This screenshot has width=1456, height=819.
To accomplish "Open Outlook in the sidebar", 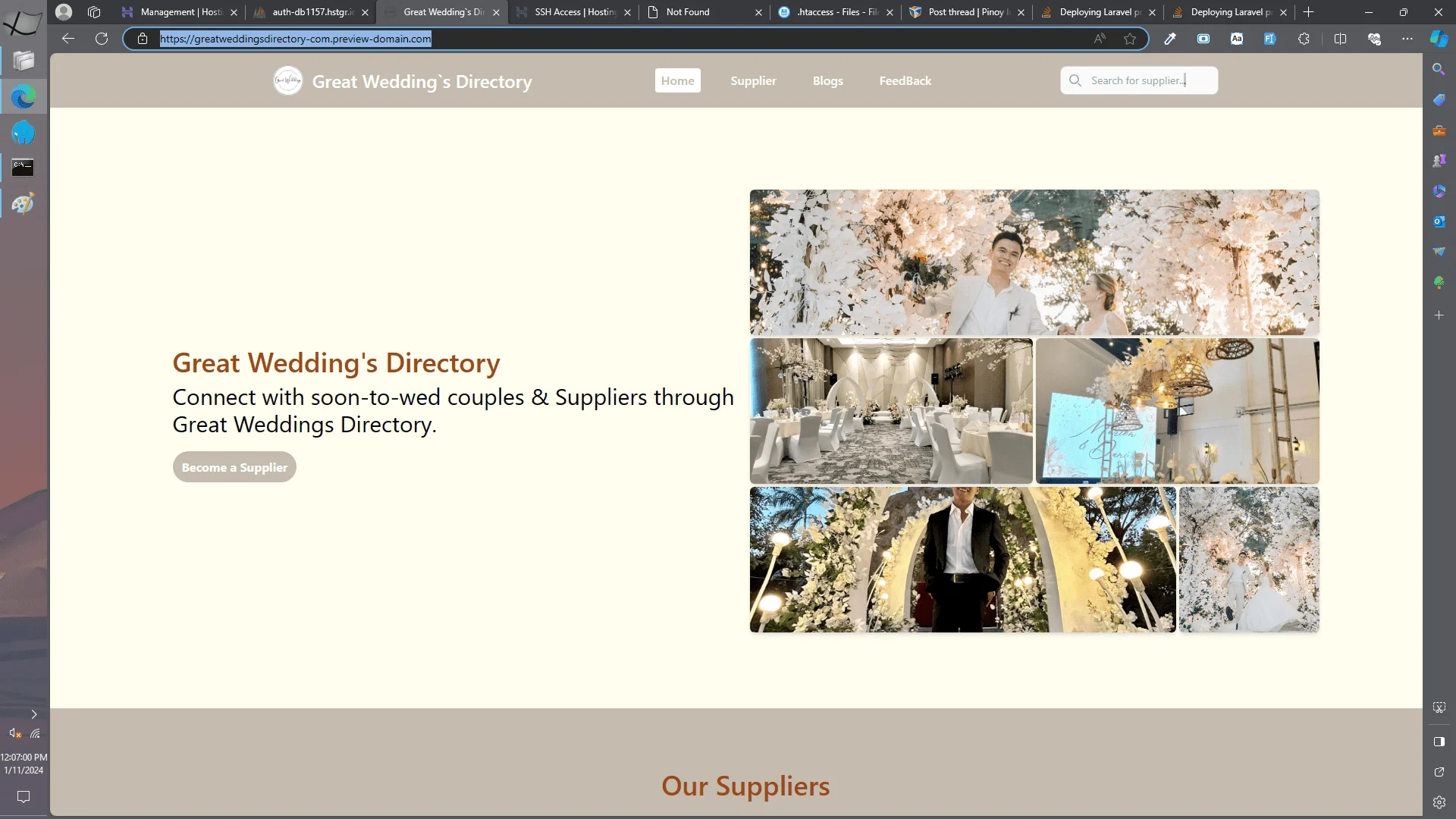I will 1439,221.
